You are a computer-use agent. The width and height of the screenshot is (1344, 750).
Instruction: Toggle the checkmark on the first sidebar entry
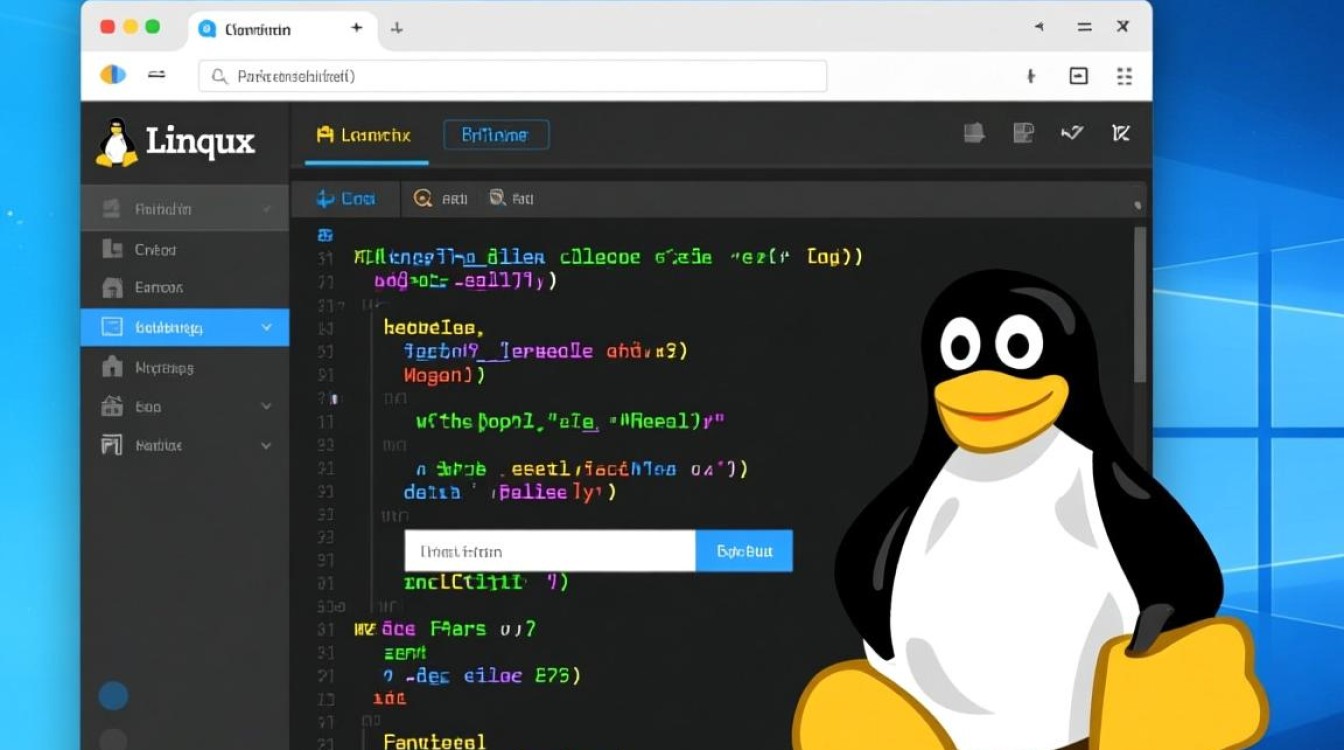tap(266, 208)
